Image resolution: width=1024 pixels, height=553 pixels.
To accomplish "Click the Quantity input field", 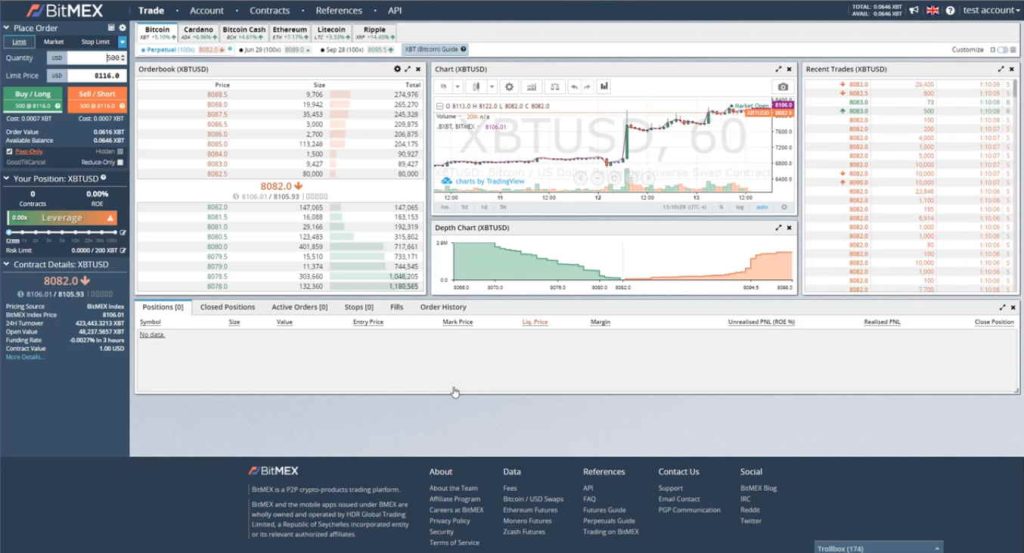I will click(97, 58).
